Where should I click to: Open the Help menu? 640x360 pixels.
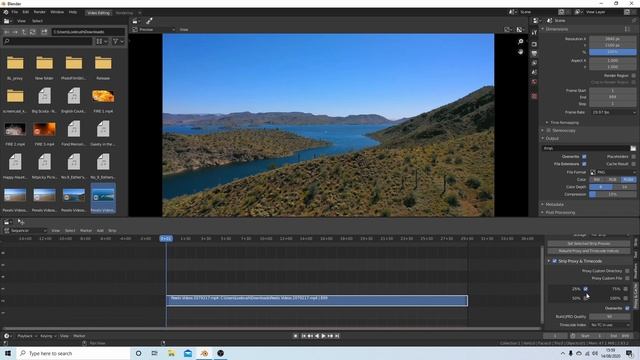73,12
